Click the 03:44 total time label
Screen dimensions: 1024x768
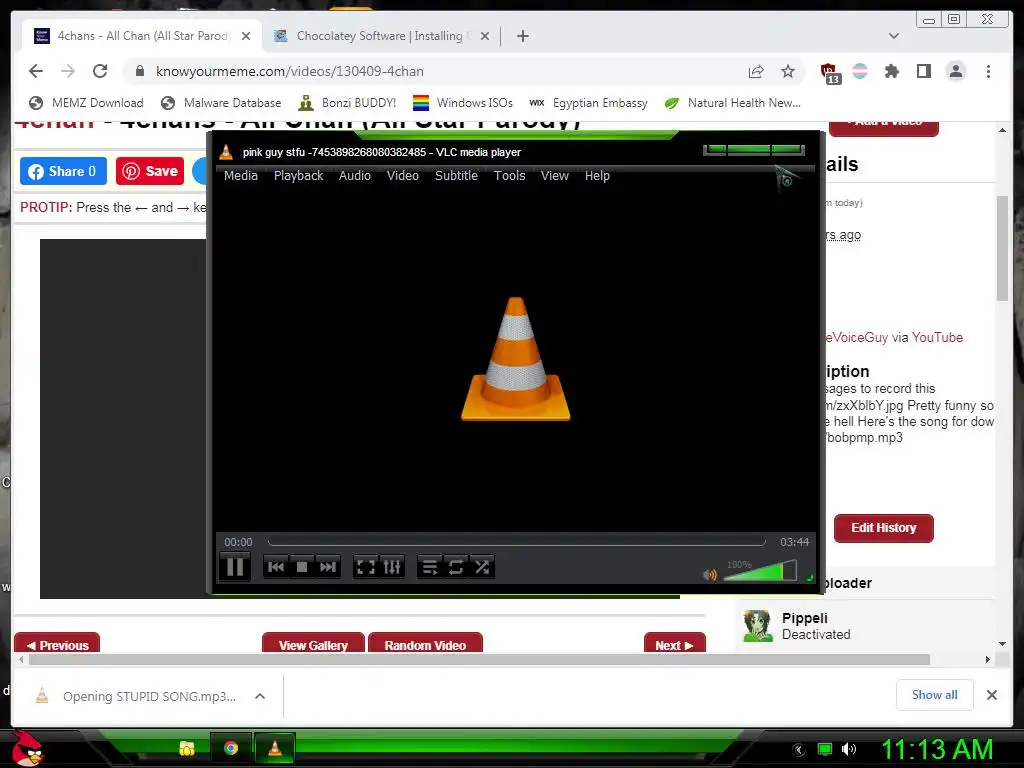coord(794,542)
